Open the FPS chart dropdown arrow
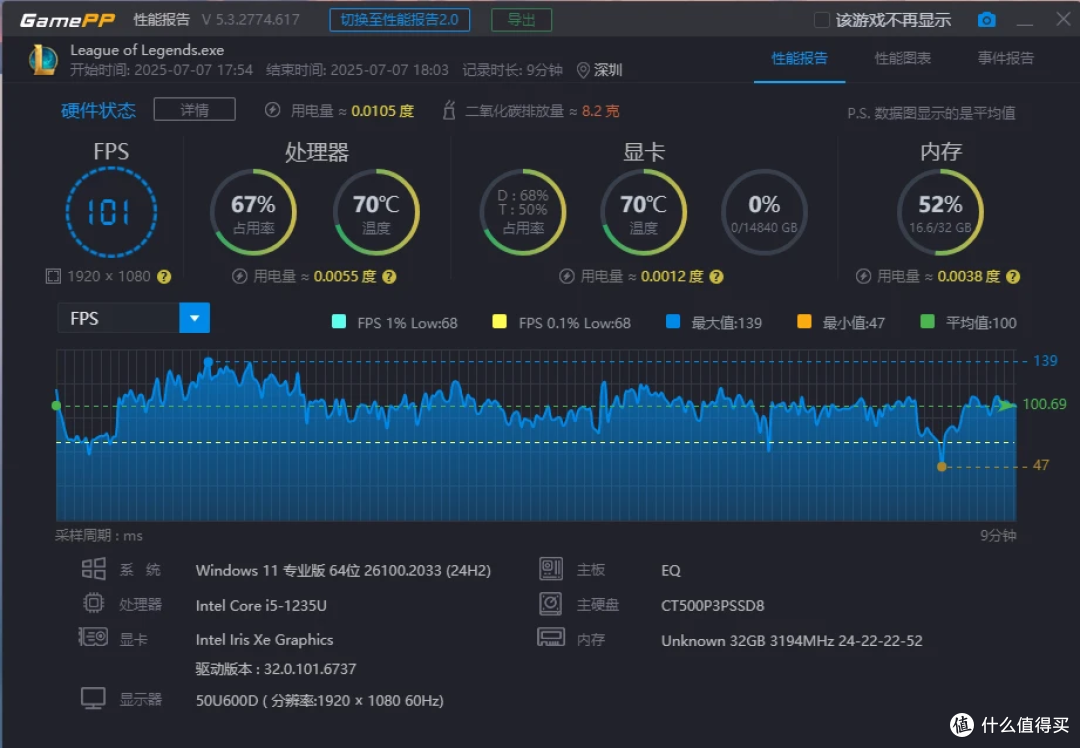 [x=195, y=318]
